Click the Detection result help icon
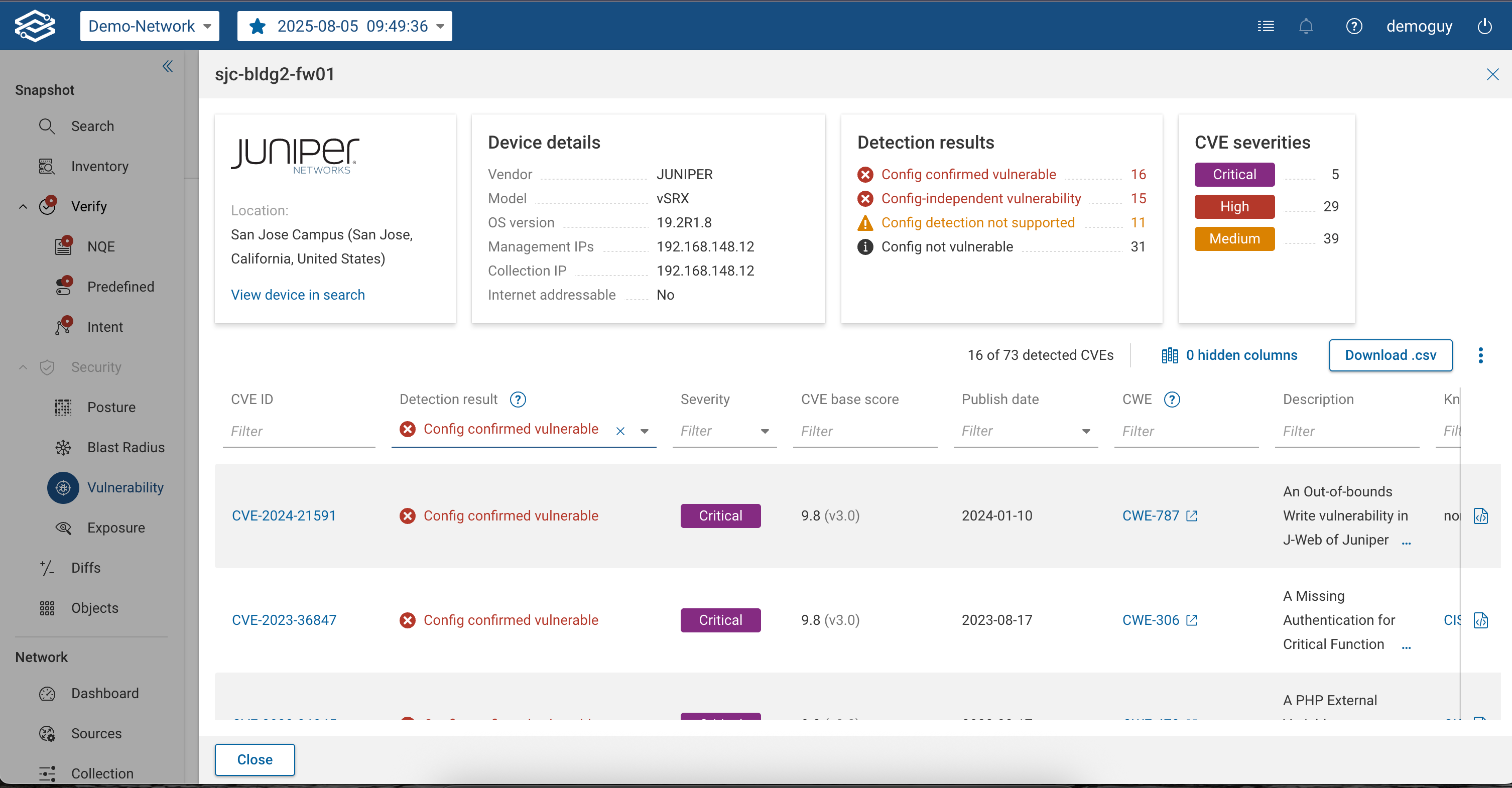1512x788 pixels. point(517,400)
